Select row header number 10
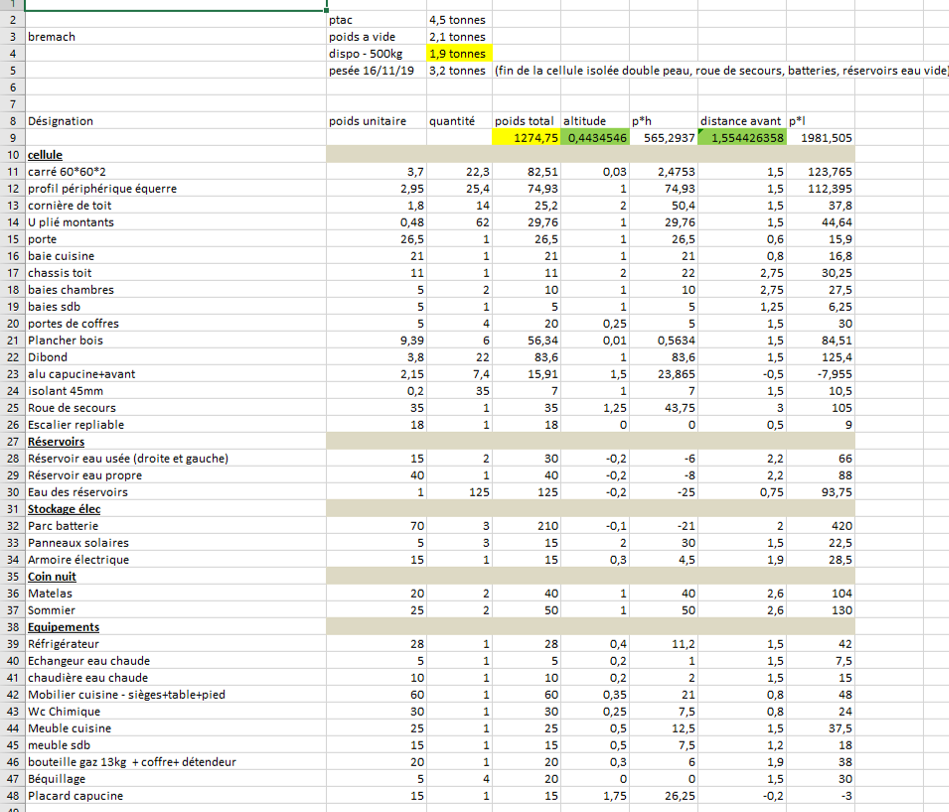Viewport: 949px width, 812px height. pos(12,155)
